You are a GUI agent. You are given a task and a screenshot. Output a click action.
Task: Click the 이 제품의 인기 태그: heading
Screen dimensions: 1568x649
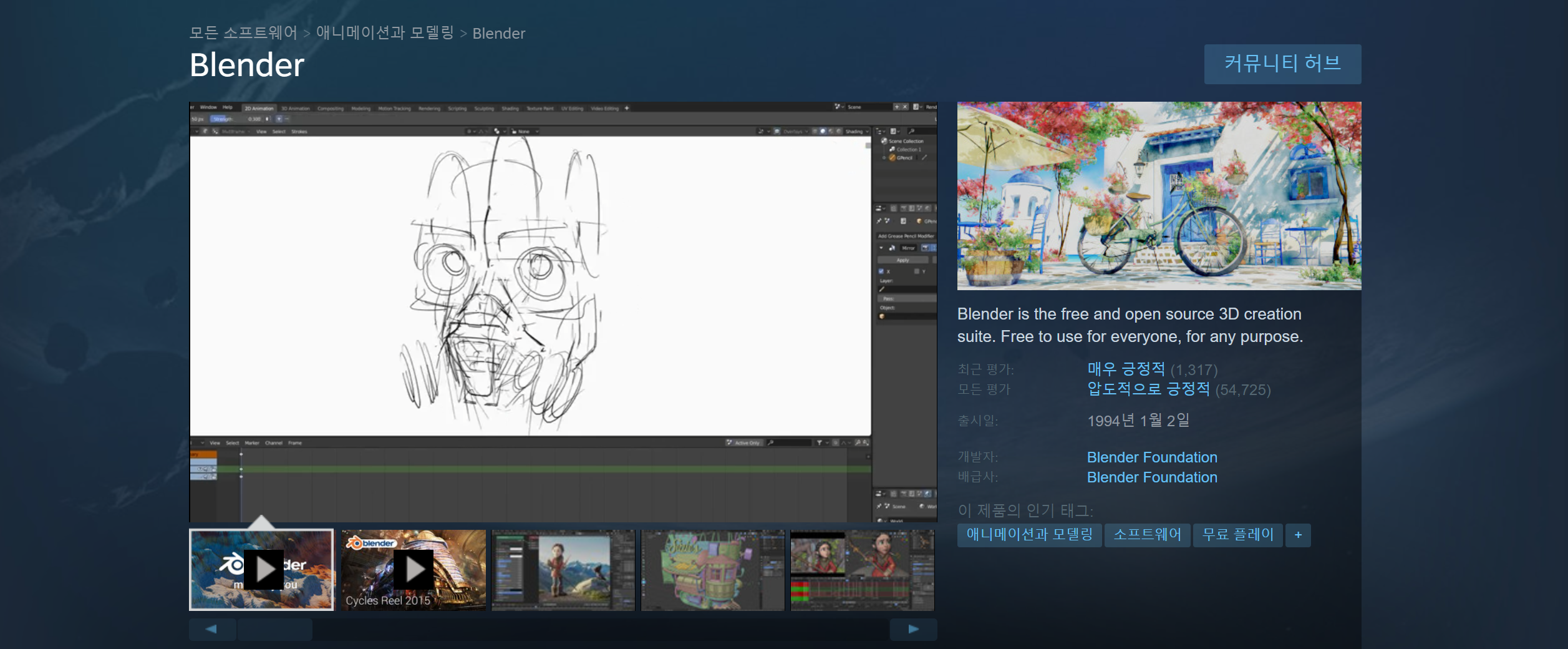(1025, 510)
